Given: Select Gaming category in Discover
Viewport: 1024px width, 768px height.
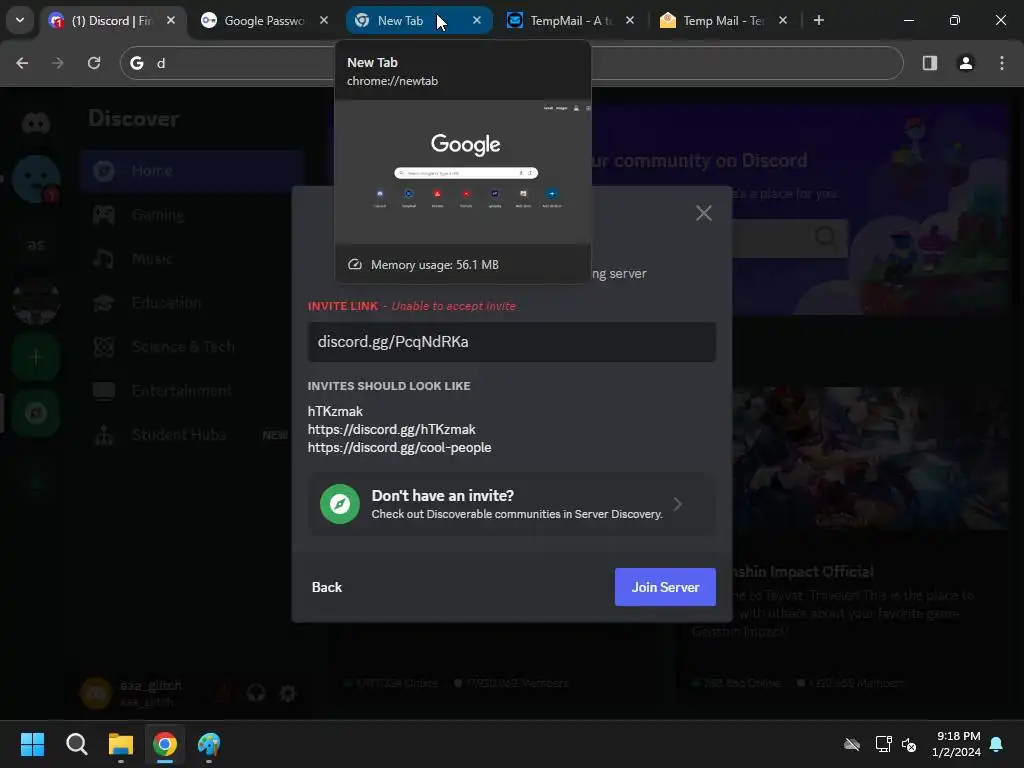Looking at the screenshot, I should coord(193,215).
